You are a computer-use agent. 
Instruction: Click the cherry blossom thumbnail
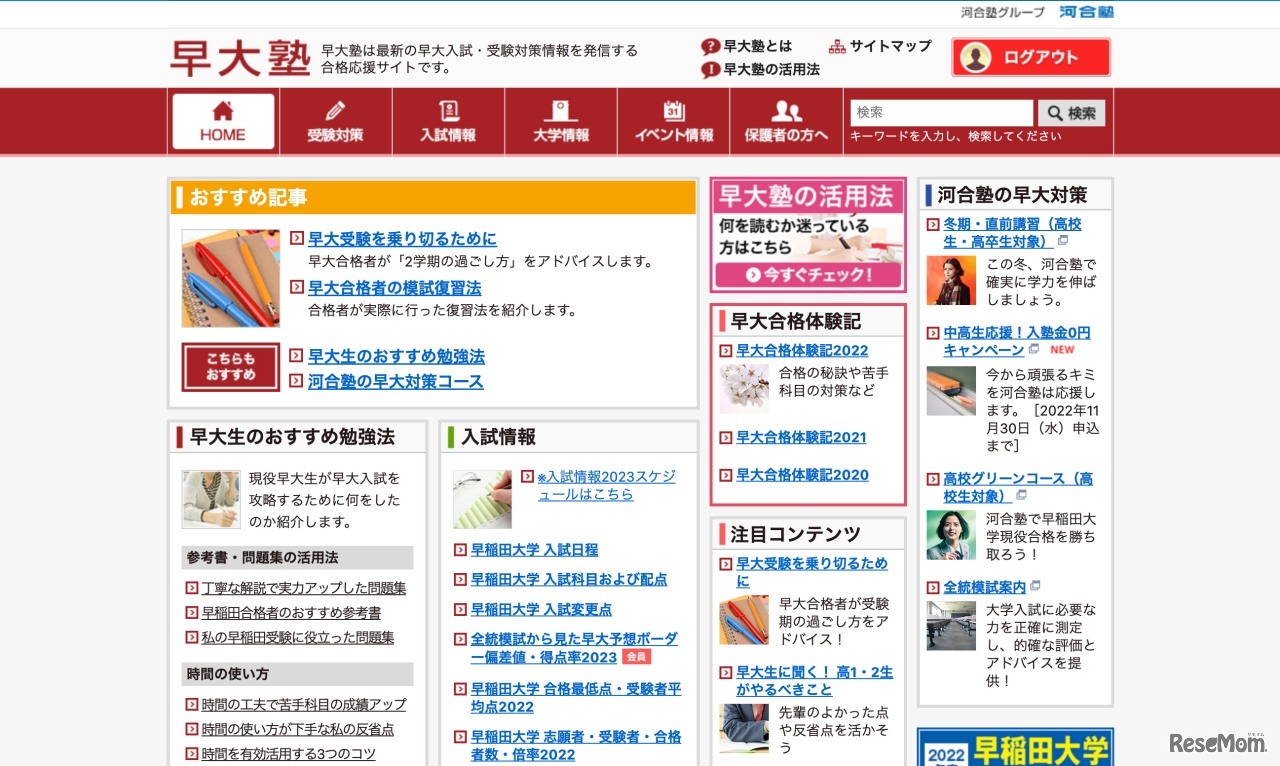(744, 388)
